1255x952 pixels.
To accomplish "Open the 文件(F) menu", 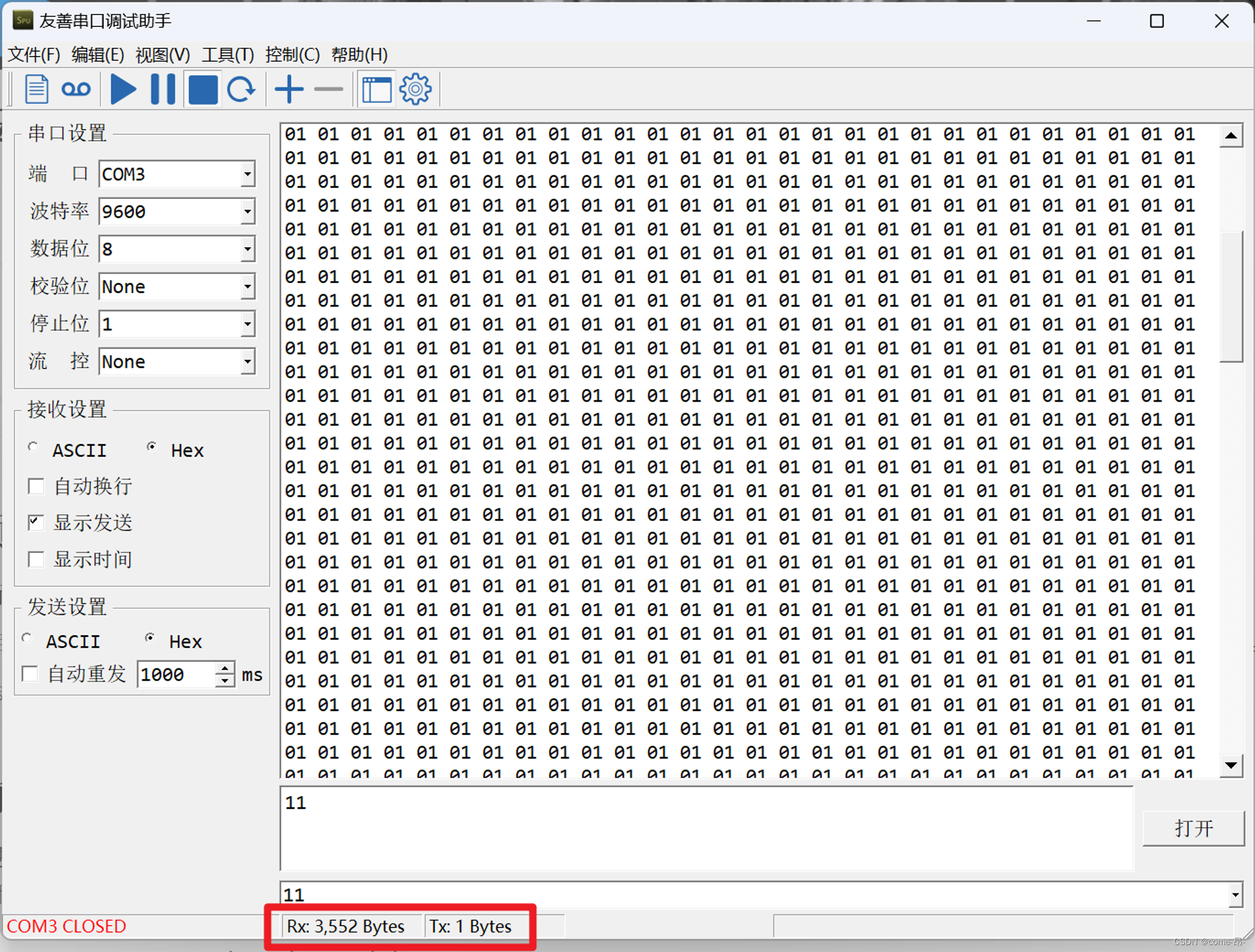I will [x=34, y=55].
